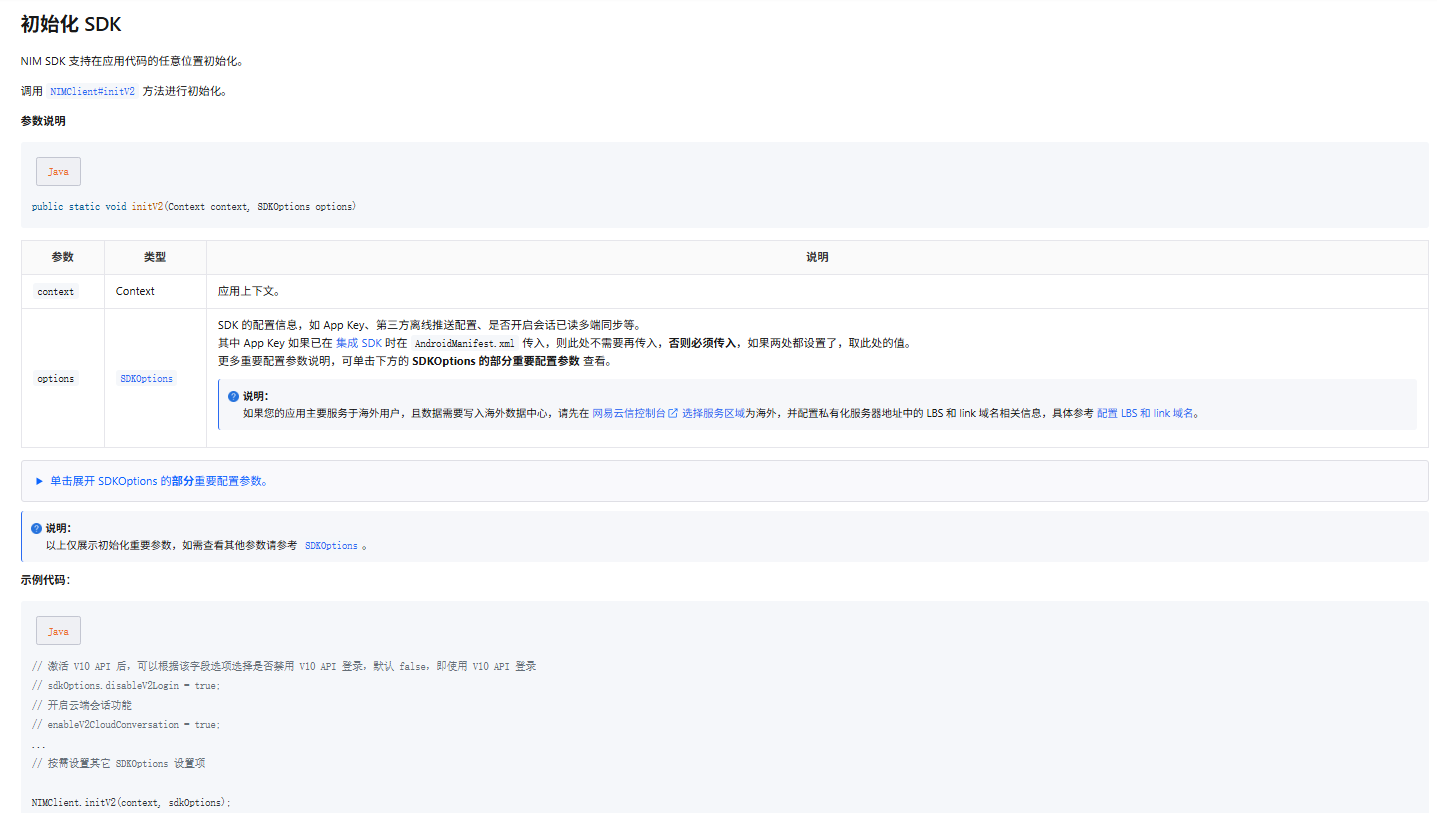Open the 网易云信控制台 link
The width and height of the screenshot is (1437, 813).
pos(629,412)
